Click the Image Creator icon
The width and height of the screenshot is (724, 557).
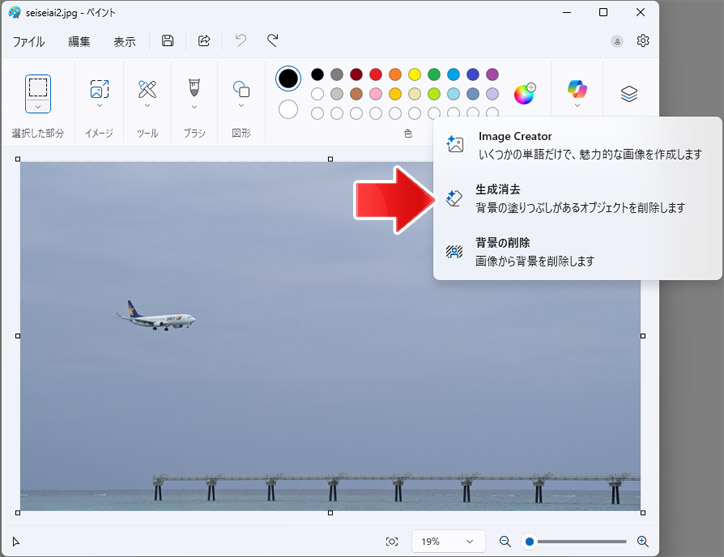(455, 144)
